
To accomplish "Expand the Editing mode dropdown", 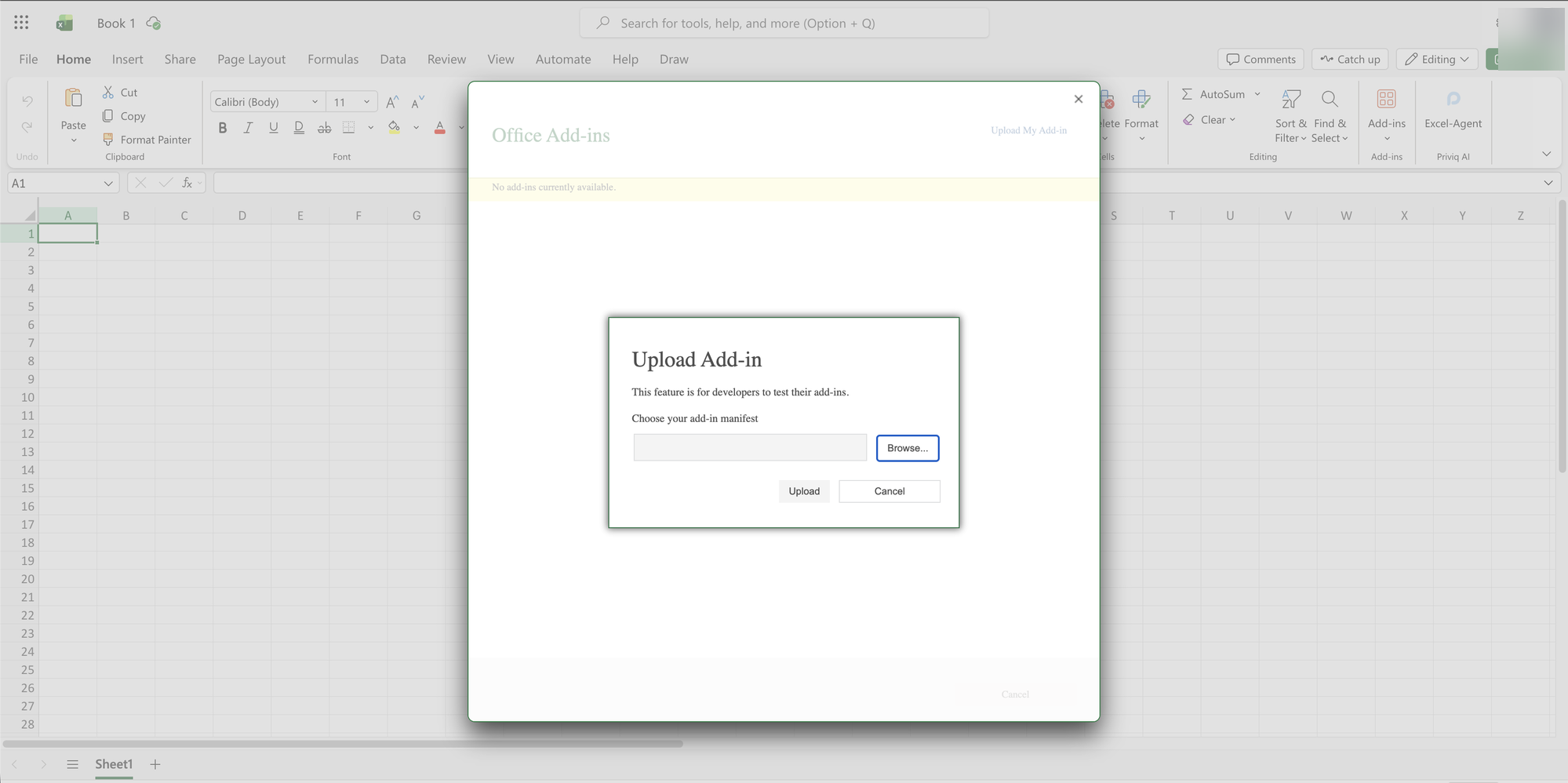I will click(x=1464, y=59).
